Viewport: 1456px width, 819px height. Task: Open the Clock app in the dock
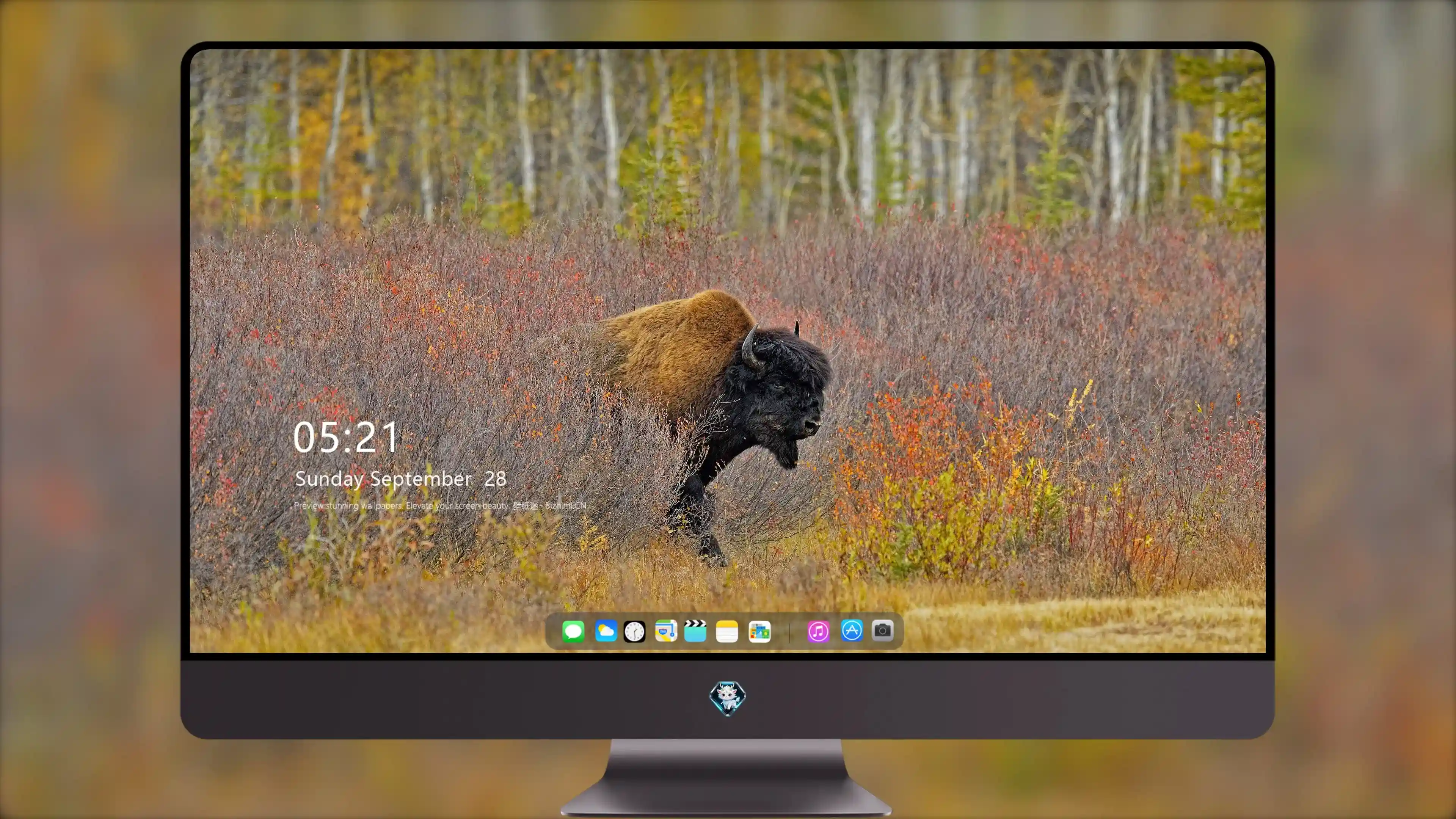point(634,631)
